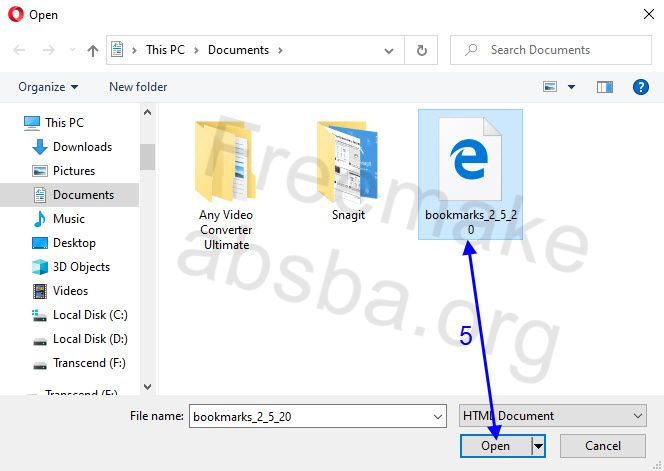Click the document icon in address bar
Image resolution: width=664 pixels, height=471 pixels.
click(x=117, y=50)
